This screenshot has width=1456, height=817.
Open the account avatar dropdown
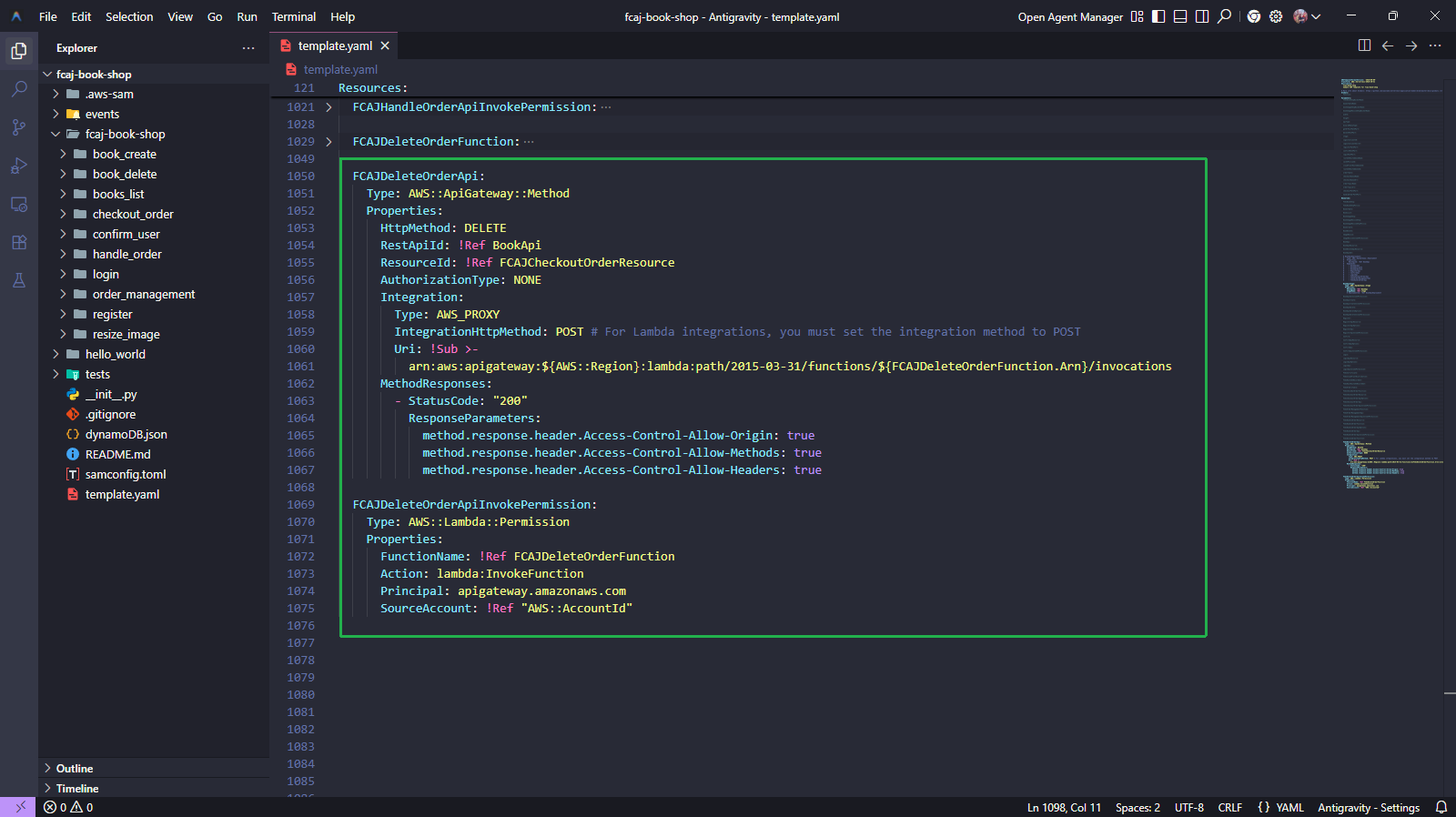point(1307,16)
